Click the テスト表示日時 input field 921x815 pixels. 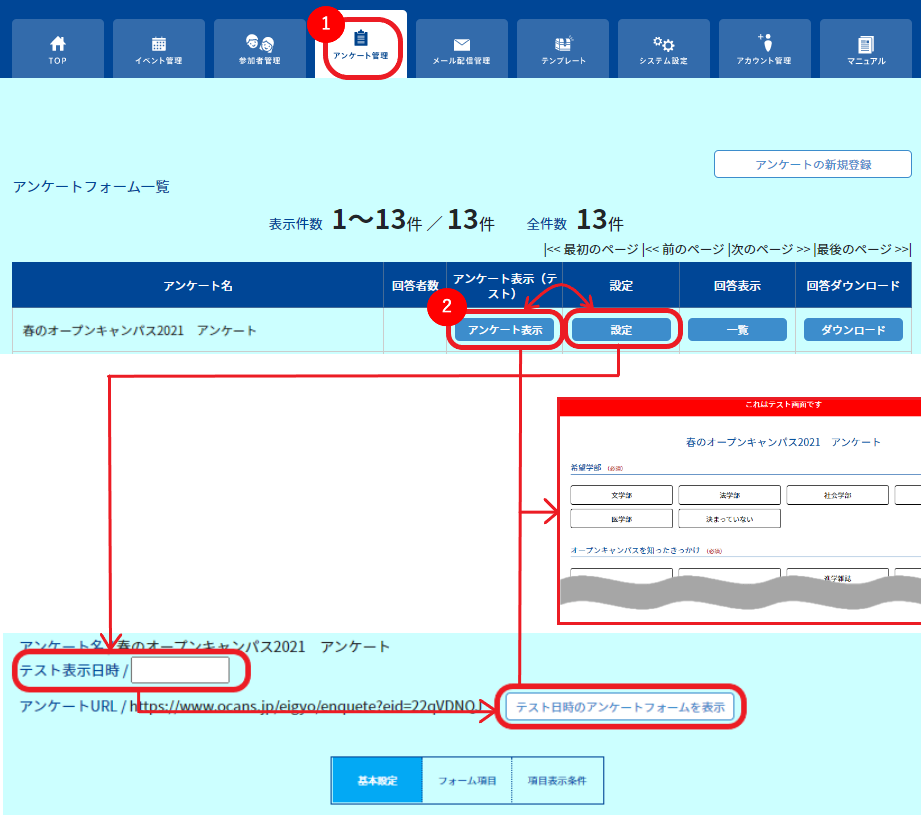[180, 670]
